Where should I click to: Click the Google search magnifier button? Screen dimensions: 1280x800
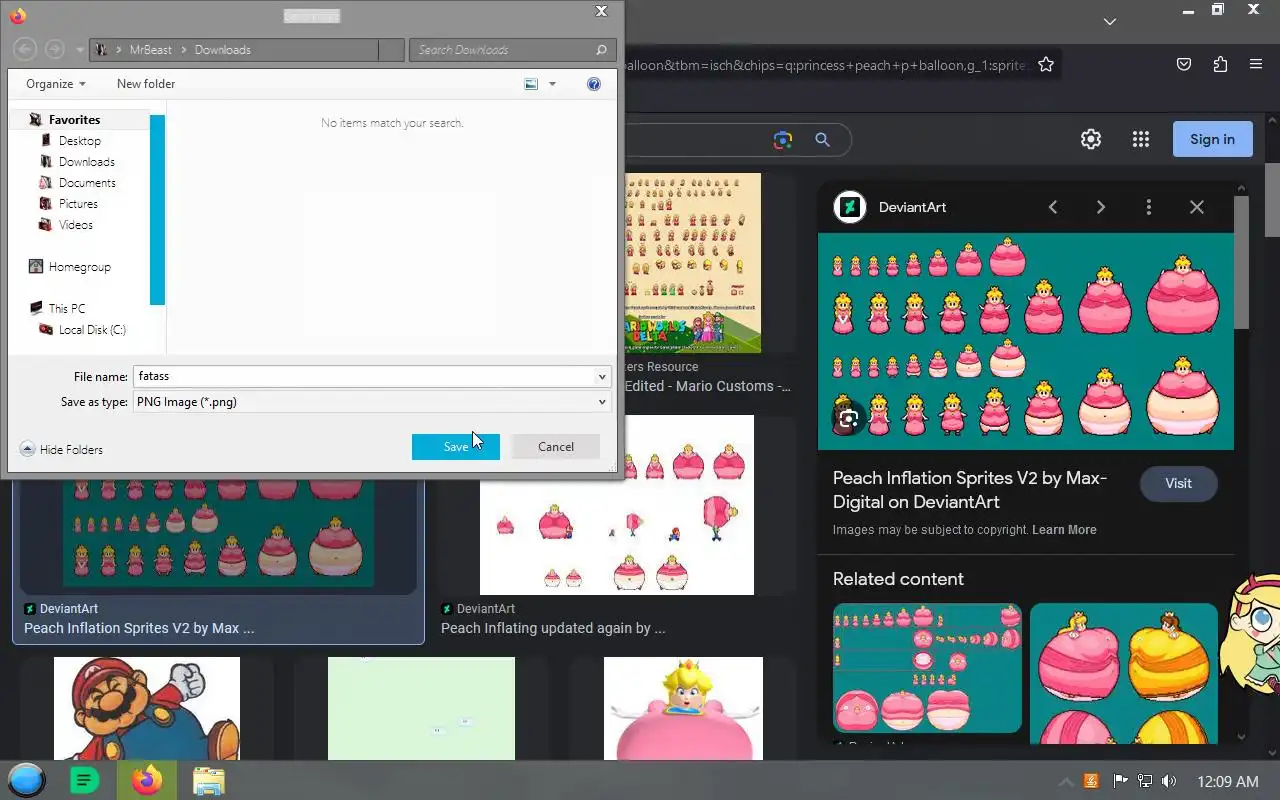click(x=822, y=140)
